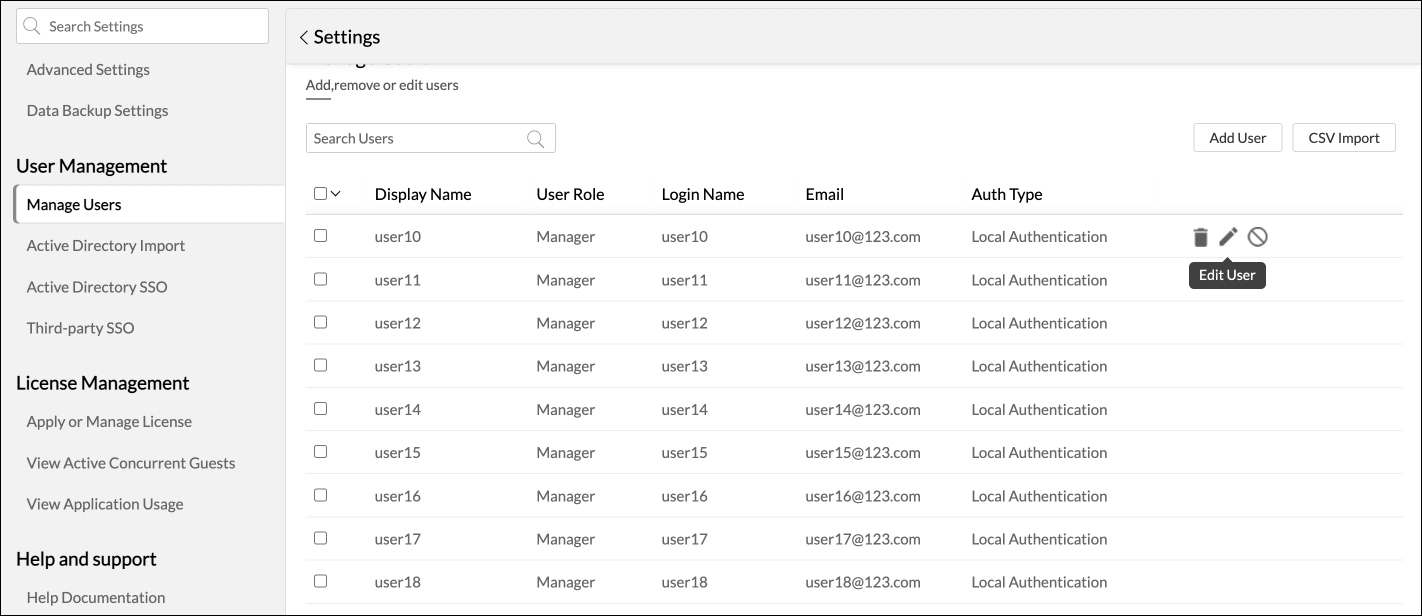1422x616 pixels.
Task: Focus the Search Users input field
Action: point(415,139)
